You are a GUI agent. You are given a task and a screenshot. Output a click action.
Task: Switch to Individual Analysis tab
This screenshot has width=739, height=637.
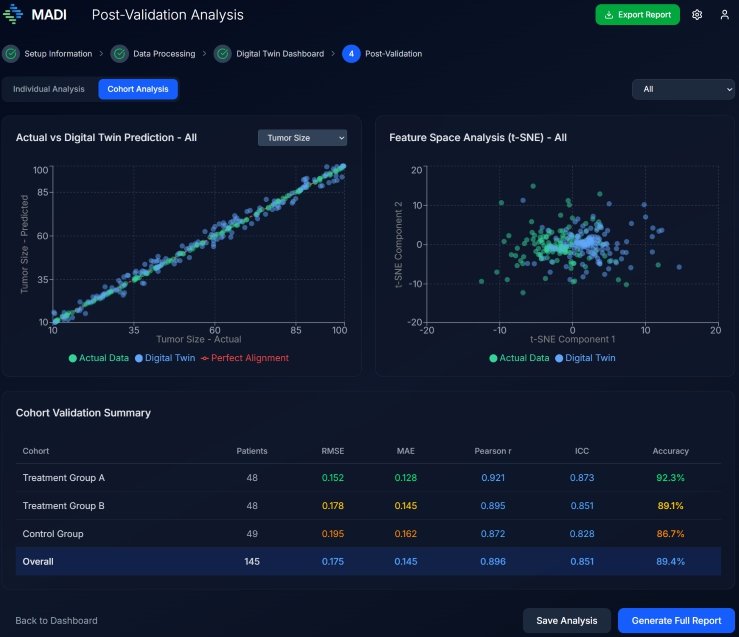pyautogui.click(x=49, y=89)
